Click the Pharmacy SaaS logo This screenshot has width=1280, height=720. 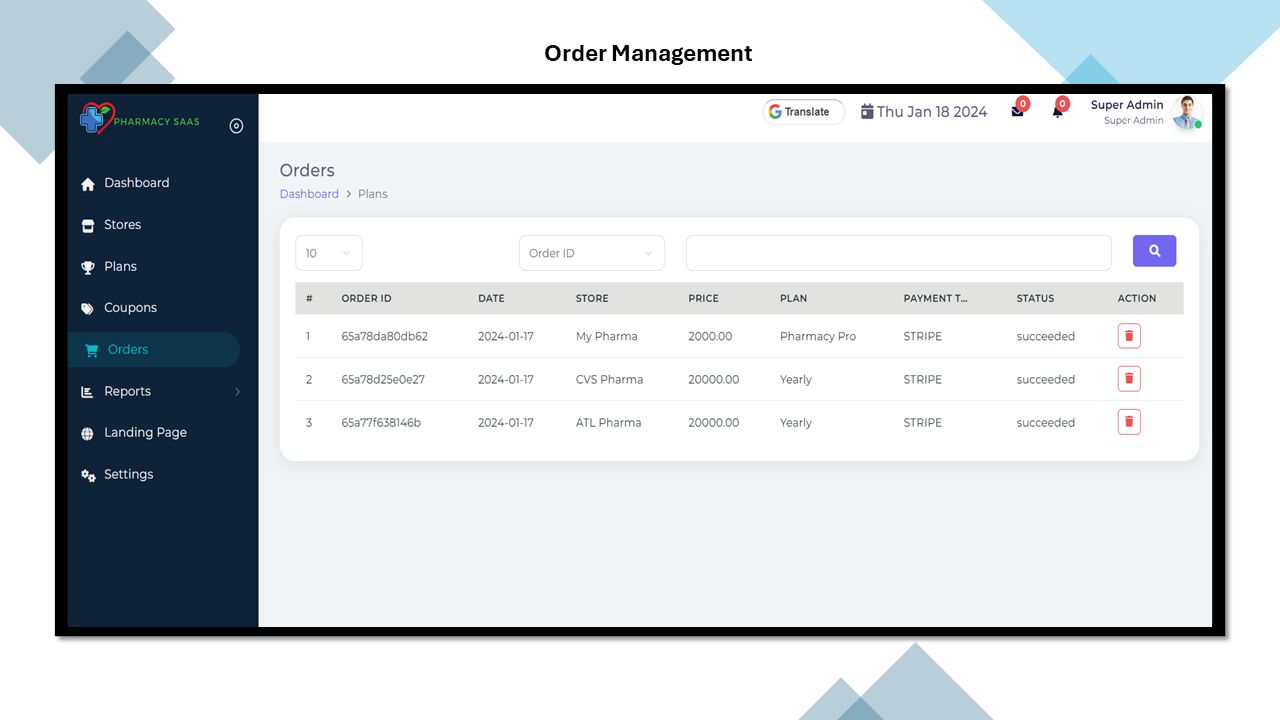click(x=140, y=120)
